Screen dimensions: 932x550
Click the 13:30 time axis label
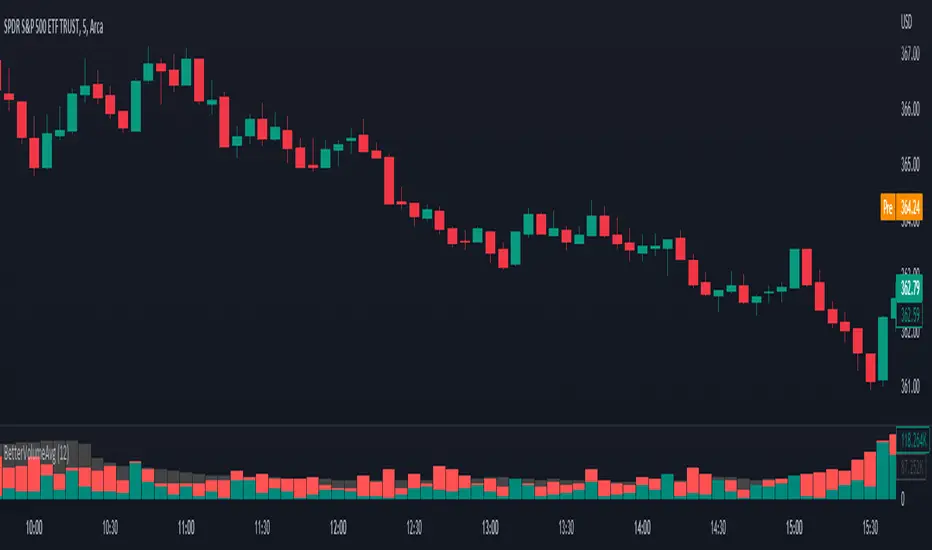click(566, 525)
